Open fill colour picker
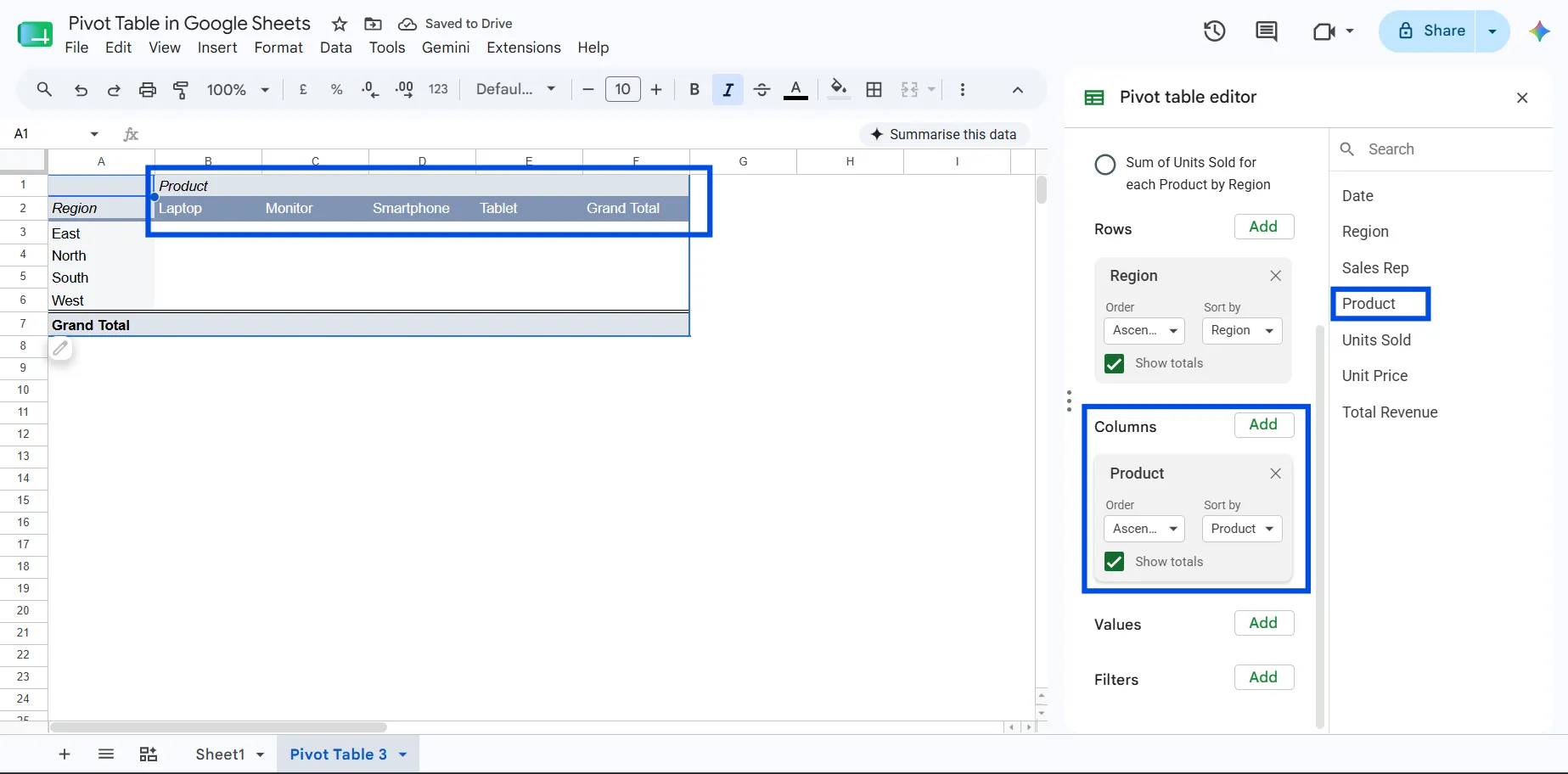Screen dimensions: 1568x774 [839, 89]
